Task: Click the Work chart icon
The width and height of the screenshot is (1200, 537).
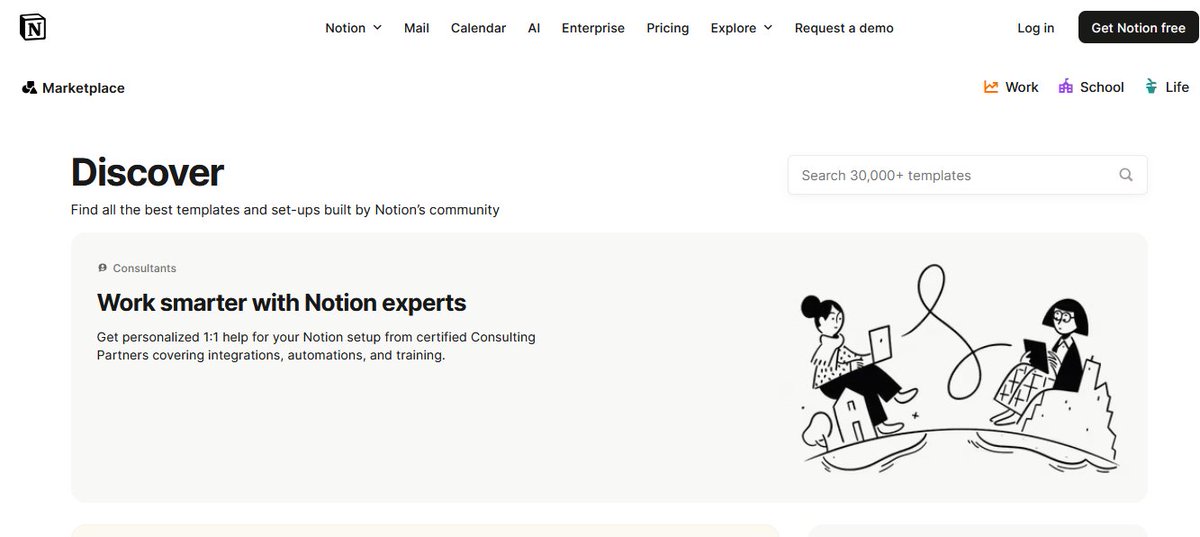Action: [x=991, y=87]
